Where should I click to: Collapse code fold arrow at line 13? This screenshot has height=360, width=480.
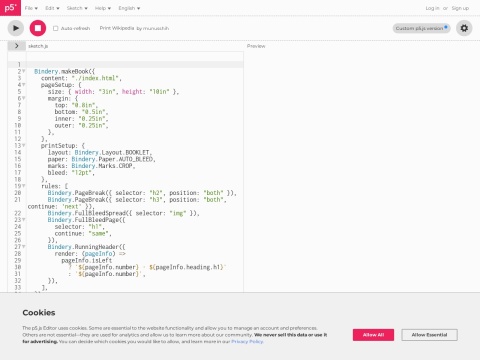tap(24, 145)
